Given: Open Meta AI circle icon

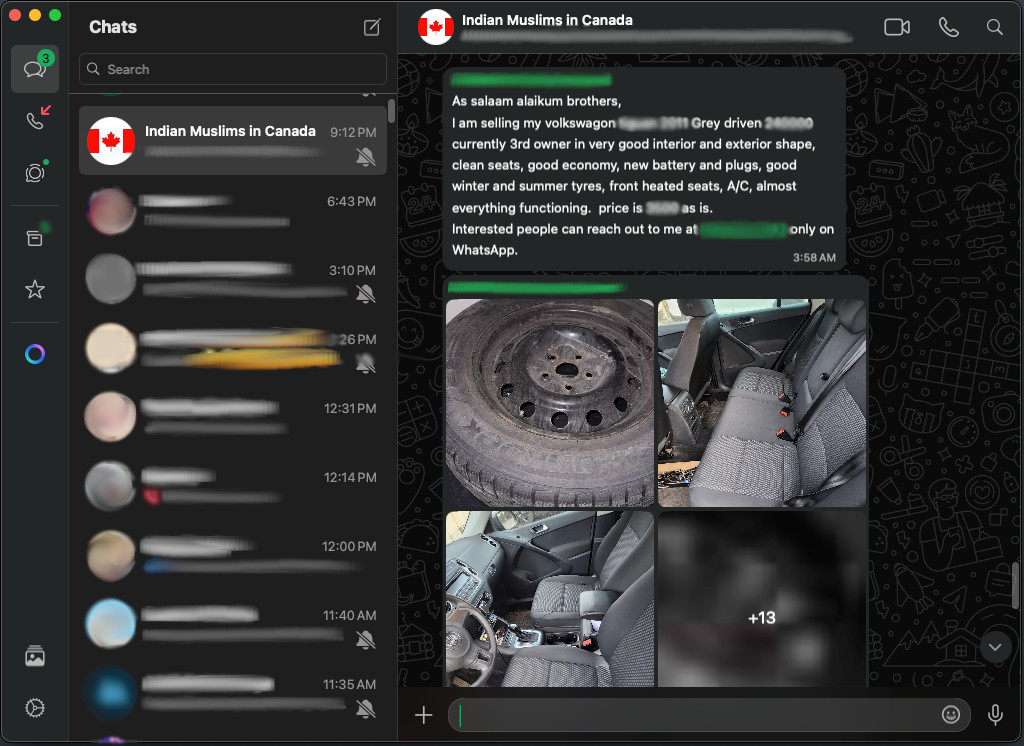Looking at the screenshot, I should point(35,355).
